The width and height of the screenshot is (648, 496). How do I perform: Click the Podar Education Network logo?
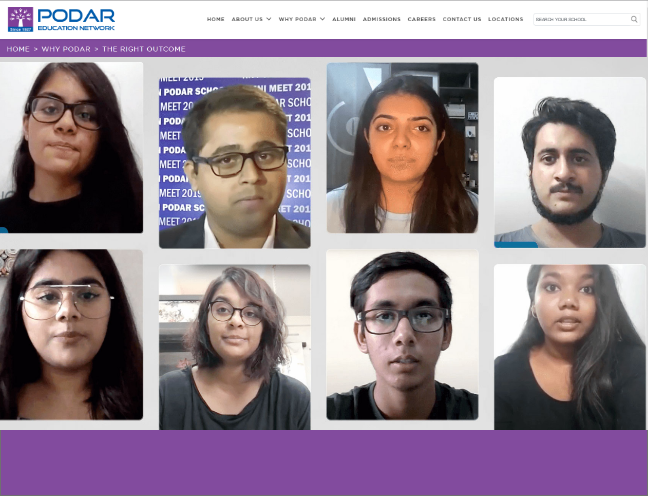coord(61,19)
